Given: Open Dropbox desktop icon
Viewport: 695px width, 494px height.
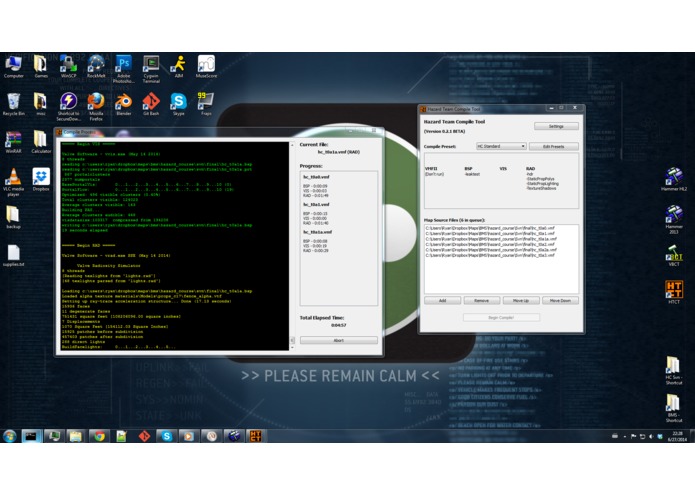Looking at the screenshot, I should pyautogui.click(x=41, y=179).
